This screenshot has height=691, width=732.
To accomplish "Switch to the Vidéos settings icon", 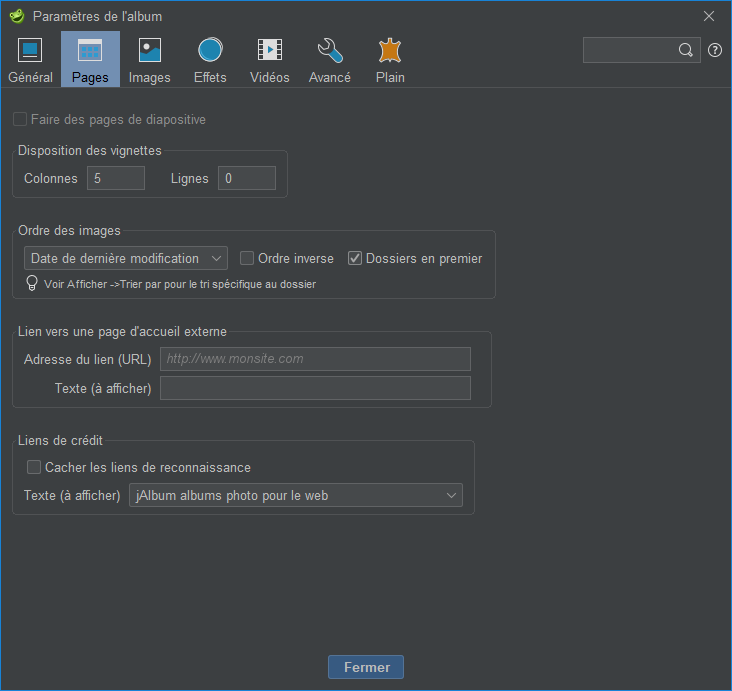I will (x=269, y=50).
